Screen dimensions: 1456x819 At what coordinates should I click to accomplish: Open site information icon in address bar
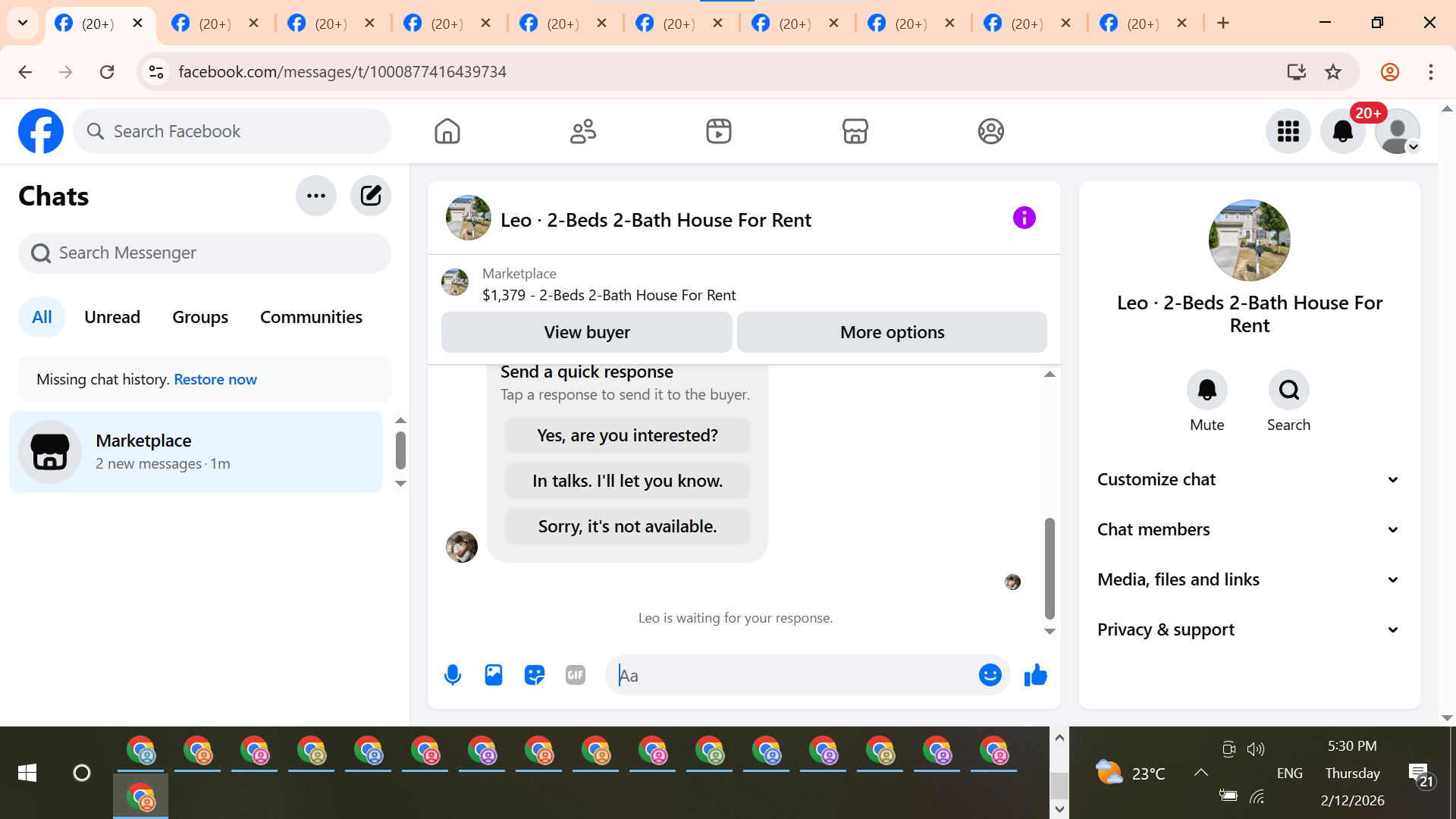[156, 72]
